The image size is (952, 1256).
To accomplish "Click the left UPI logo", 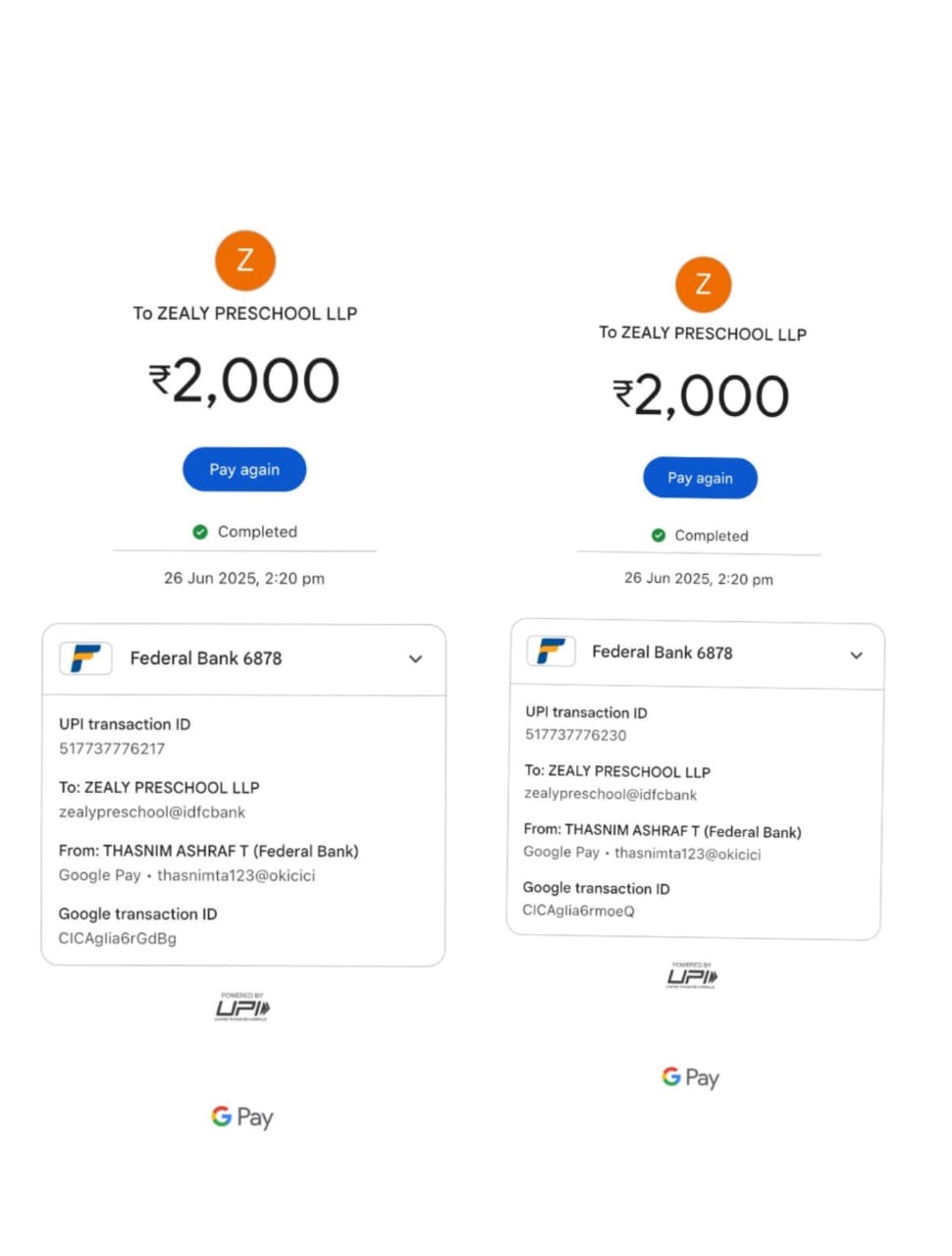I will [x=242, y=1008].
